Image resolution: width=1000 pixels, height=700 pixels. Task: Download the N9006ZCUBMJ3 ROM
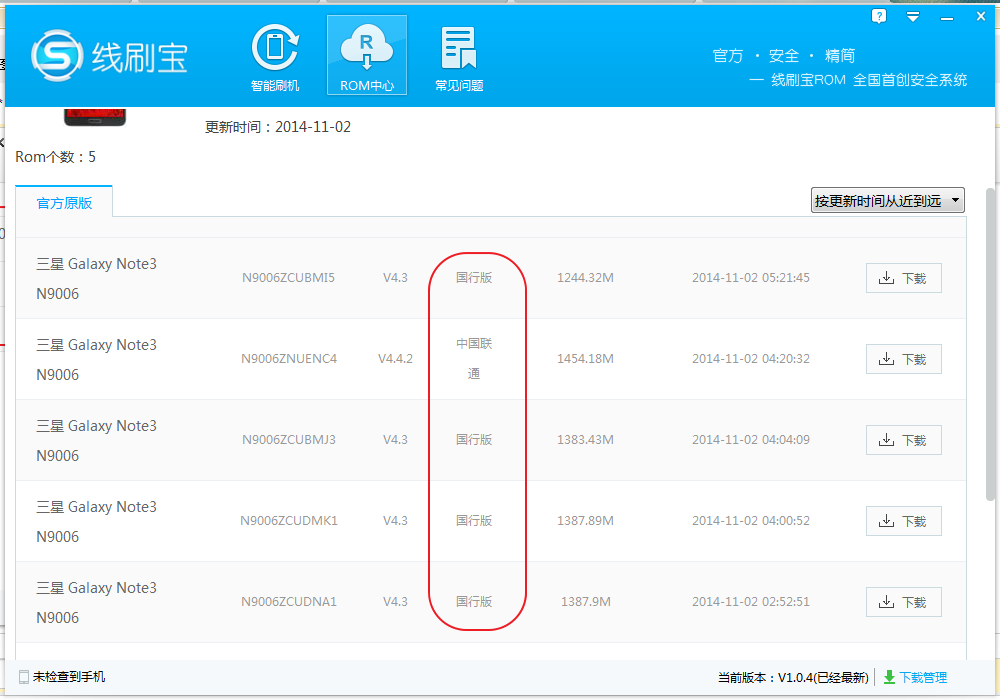(904, 440)
